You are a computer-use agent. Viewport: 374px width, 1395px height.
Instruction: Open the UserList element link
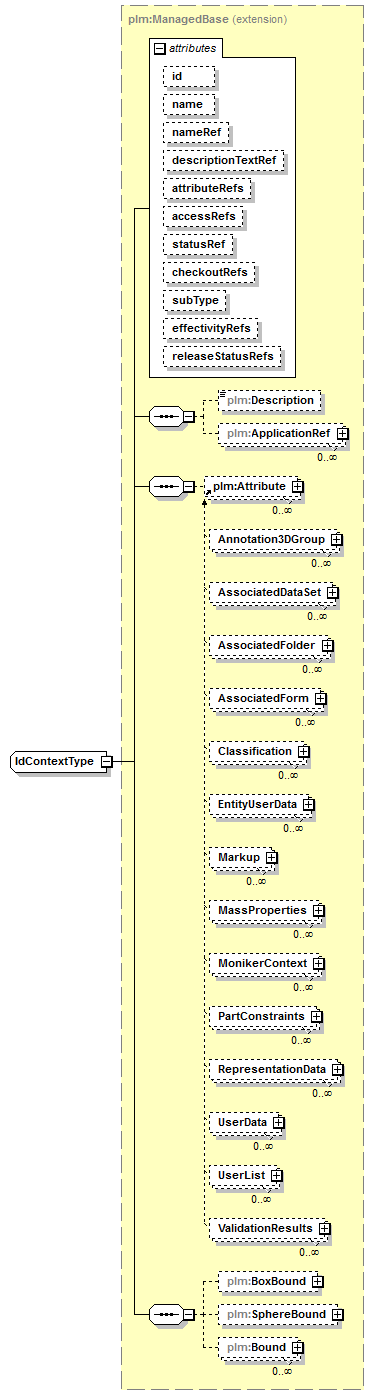coord(241,1175)
